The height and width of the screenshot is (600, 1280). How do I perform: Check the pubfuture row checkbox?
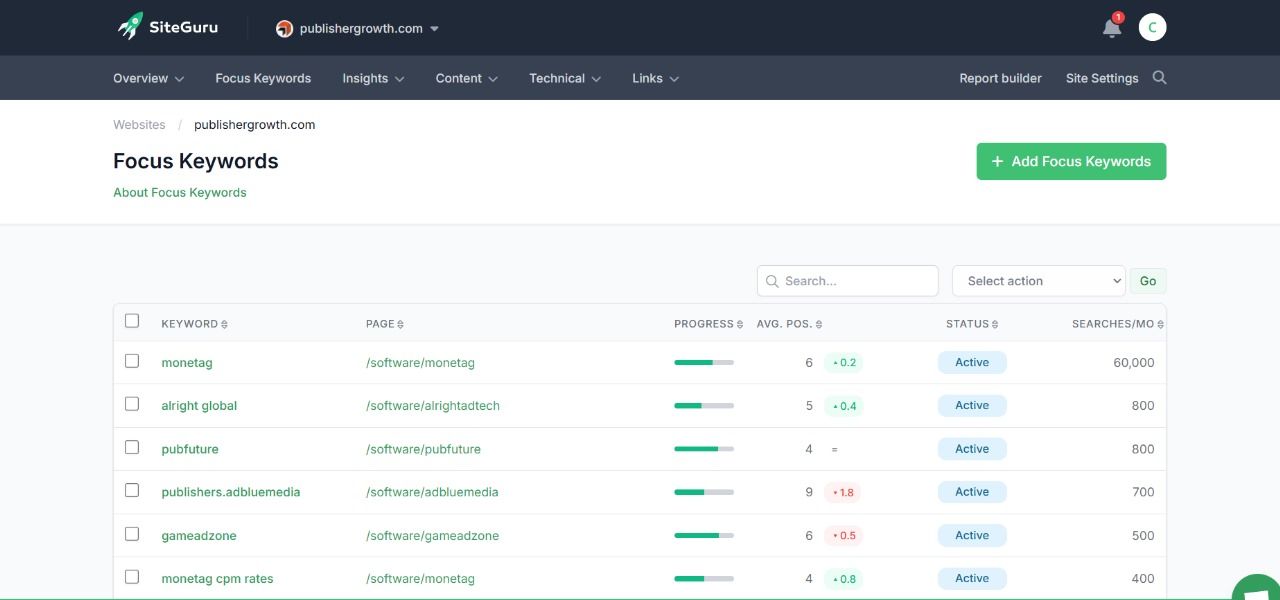click(132, 447)
